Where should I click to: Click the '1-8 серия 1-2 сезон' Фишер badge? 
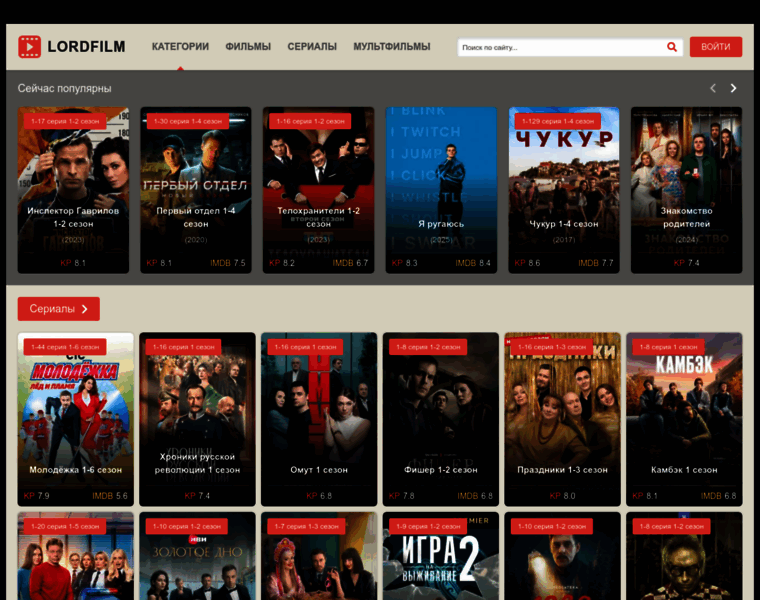(428, 347)
